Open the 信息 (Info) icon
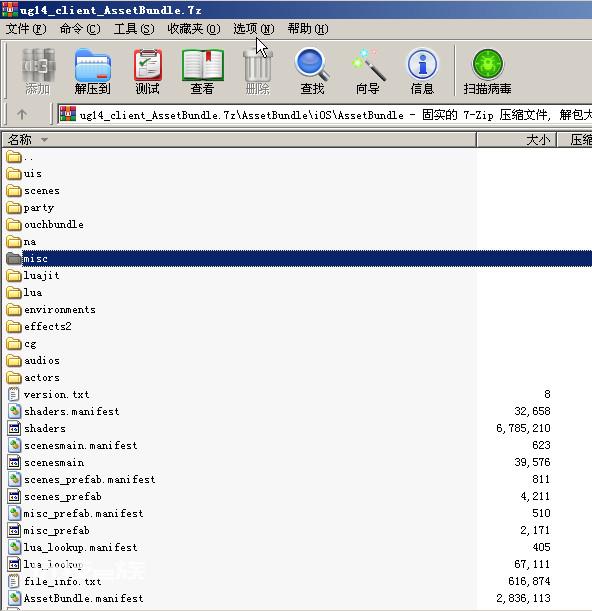Image resolution: width=592 pixels, height=611 pixels. click(422, 71)
